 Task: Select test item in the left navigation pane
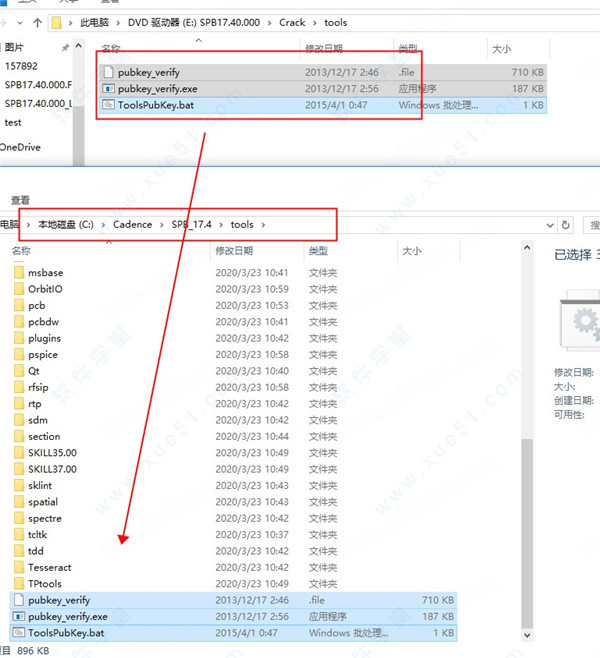13,122
